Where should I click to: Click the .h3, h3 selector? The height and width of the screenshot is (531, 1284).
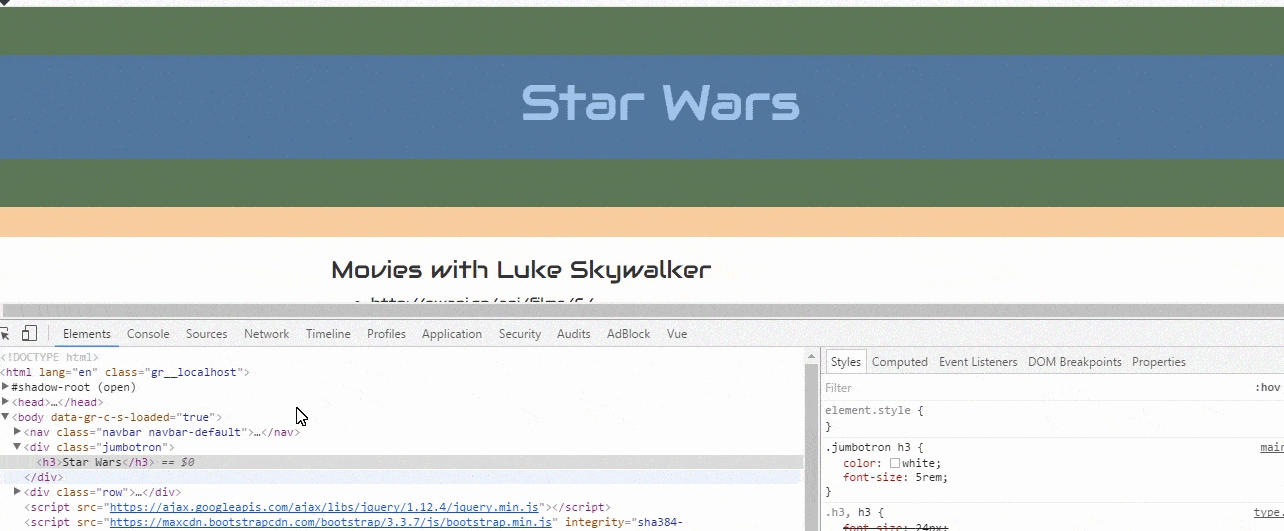click(x=850, y=512)
